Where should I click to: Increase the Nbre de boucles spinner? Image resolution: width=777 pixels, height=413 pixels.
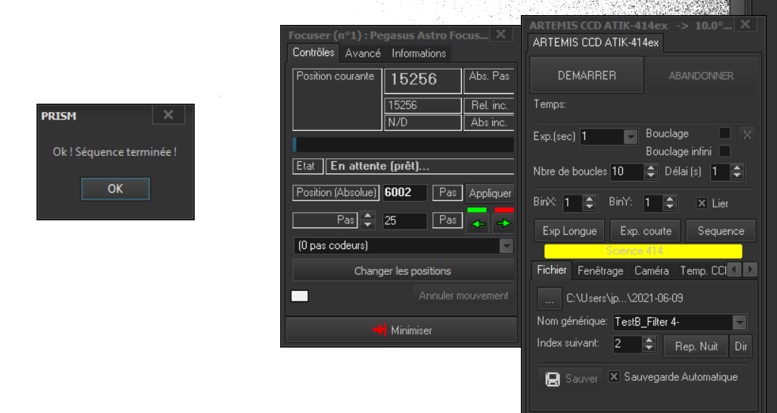pyautogui.click(x=651, y=166)
